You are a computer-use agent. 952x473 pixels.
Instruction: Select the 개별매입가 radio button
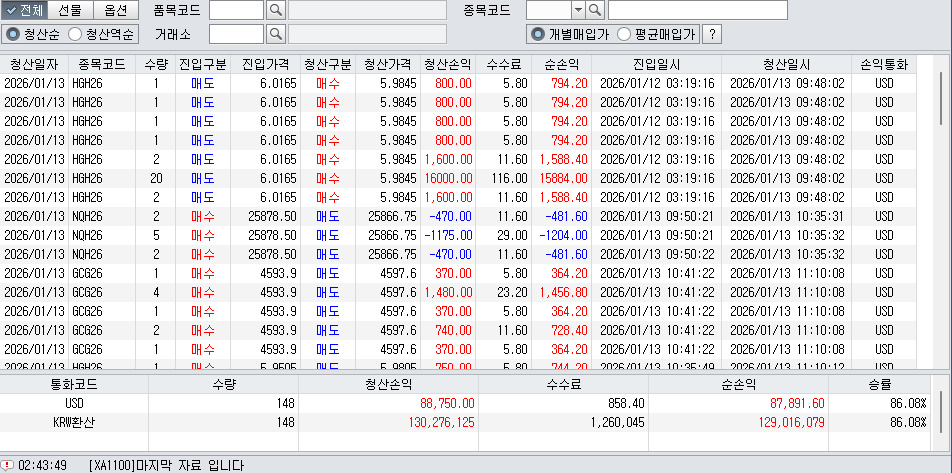pos(570,34)
